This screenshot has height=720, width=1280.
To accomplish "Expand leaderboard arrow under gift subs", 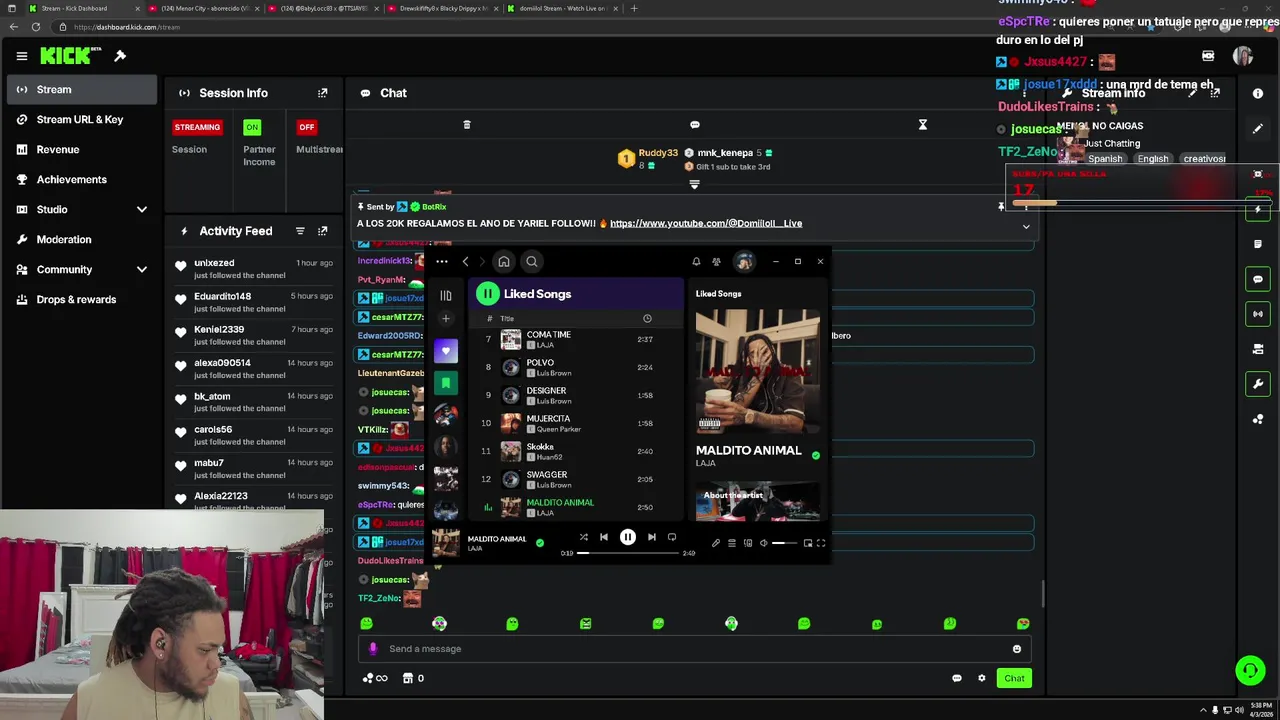I will coord(694,185).
